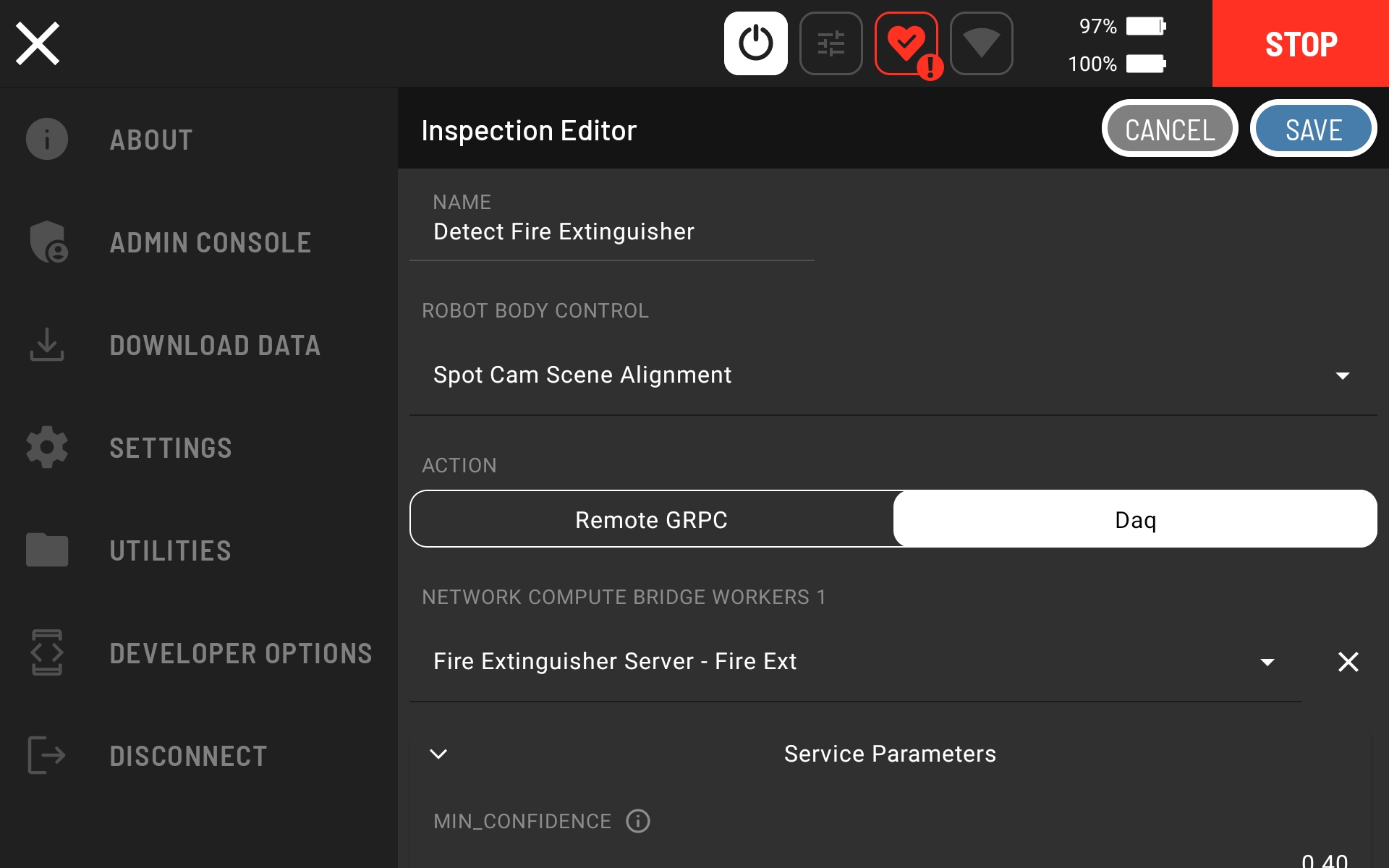Click the heart health status icon
The image size is (1389, 868).
[x=906, y=43]
